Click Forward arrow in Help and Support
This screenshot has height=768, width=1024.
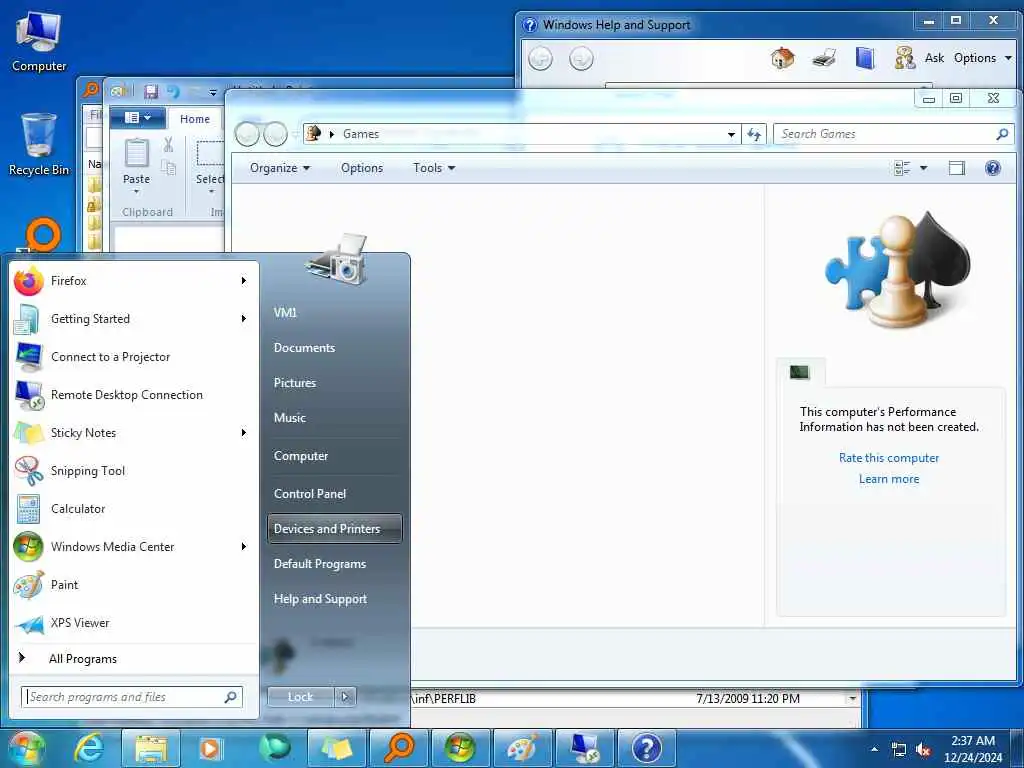(x=581, y=59)
